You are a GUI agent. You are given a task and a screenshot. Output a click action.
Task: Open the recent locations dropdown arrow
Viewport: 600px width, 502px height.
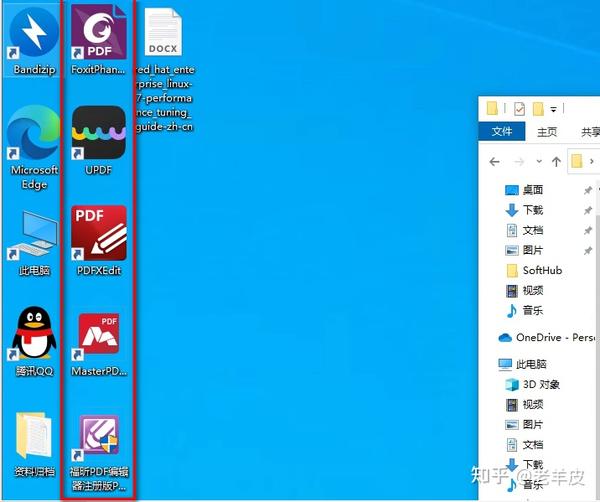(x=539, y=161)
